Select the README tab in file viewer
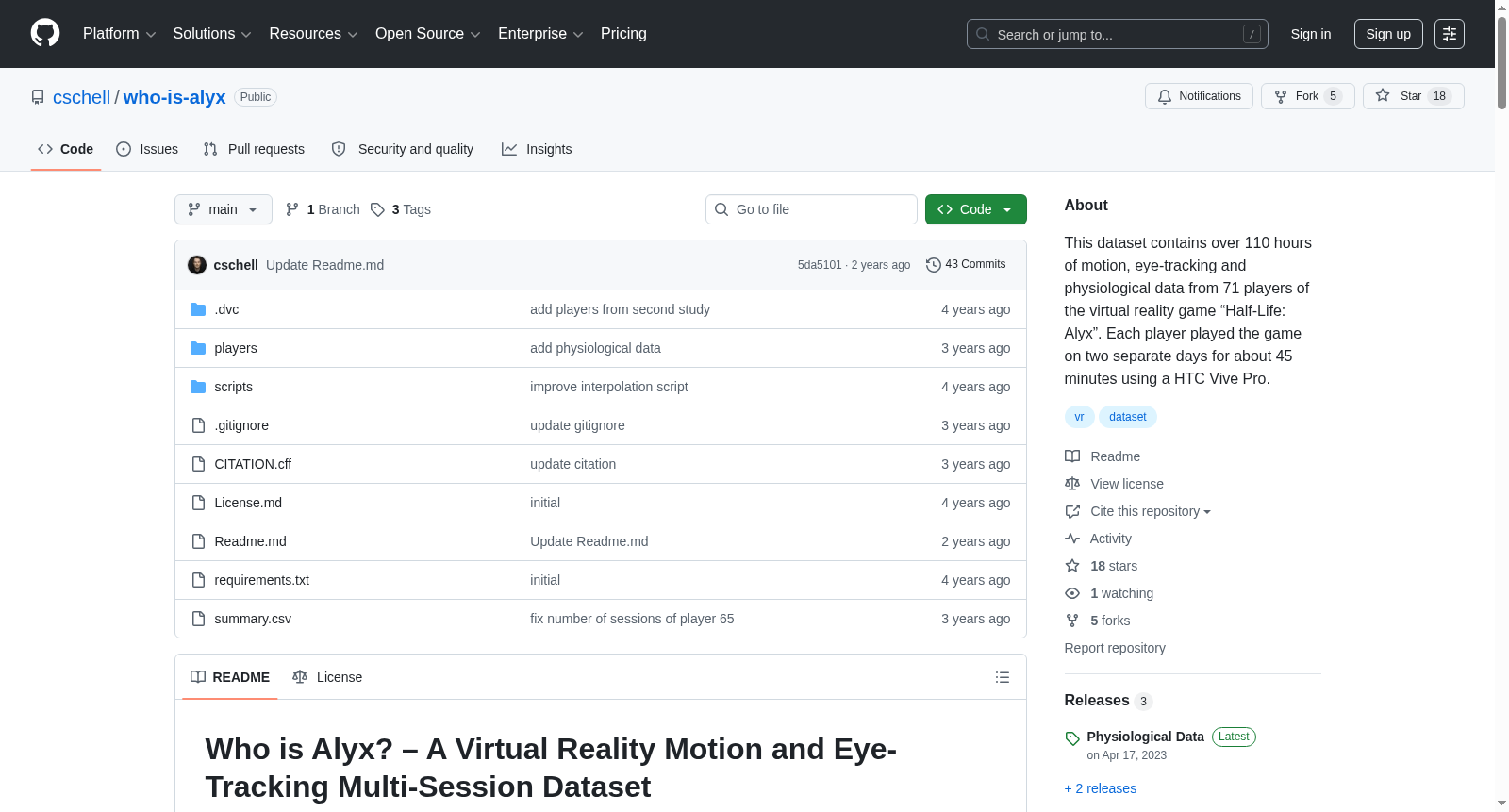 click(x=230, y=677)
